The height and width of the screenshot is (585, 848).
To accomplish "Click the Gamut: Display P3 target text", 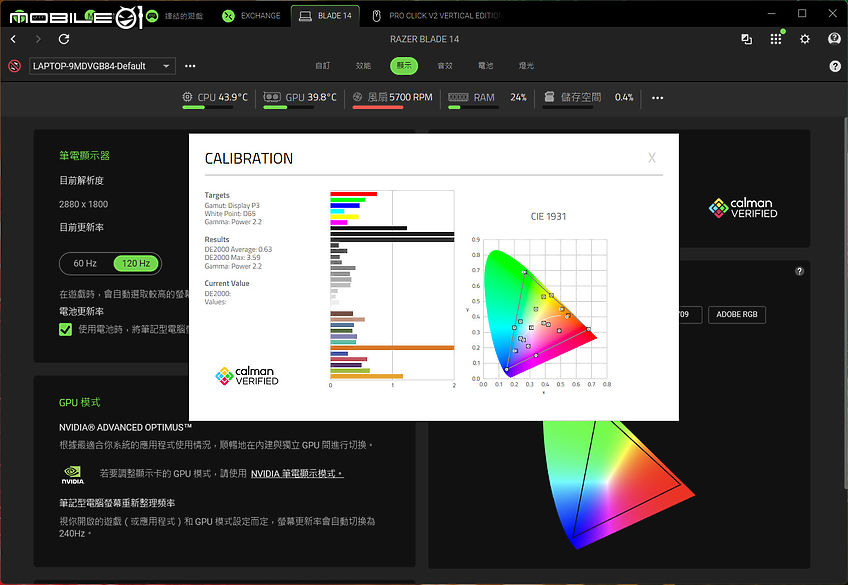I will click(x=232, y=205).
